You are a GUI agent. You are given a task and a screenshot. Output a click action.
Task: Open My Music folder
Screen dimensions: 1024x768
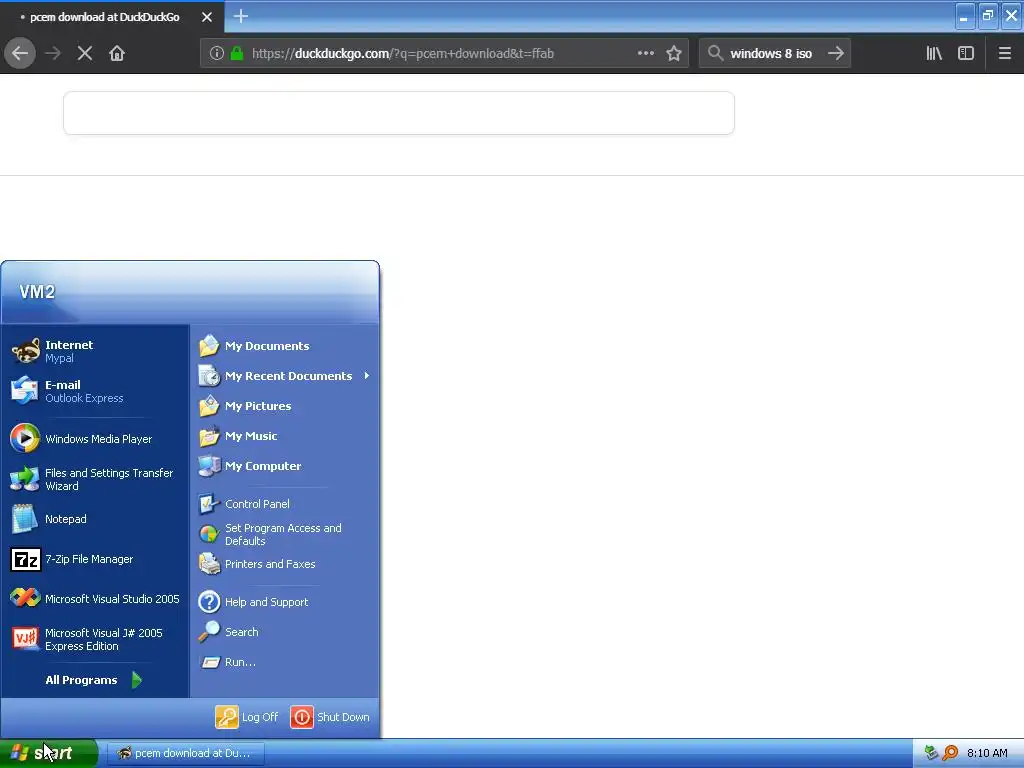[x=285, y=436]
